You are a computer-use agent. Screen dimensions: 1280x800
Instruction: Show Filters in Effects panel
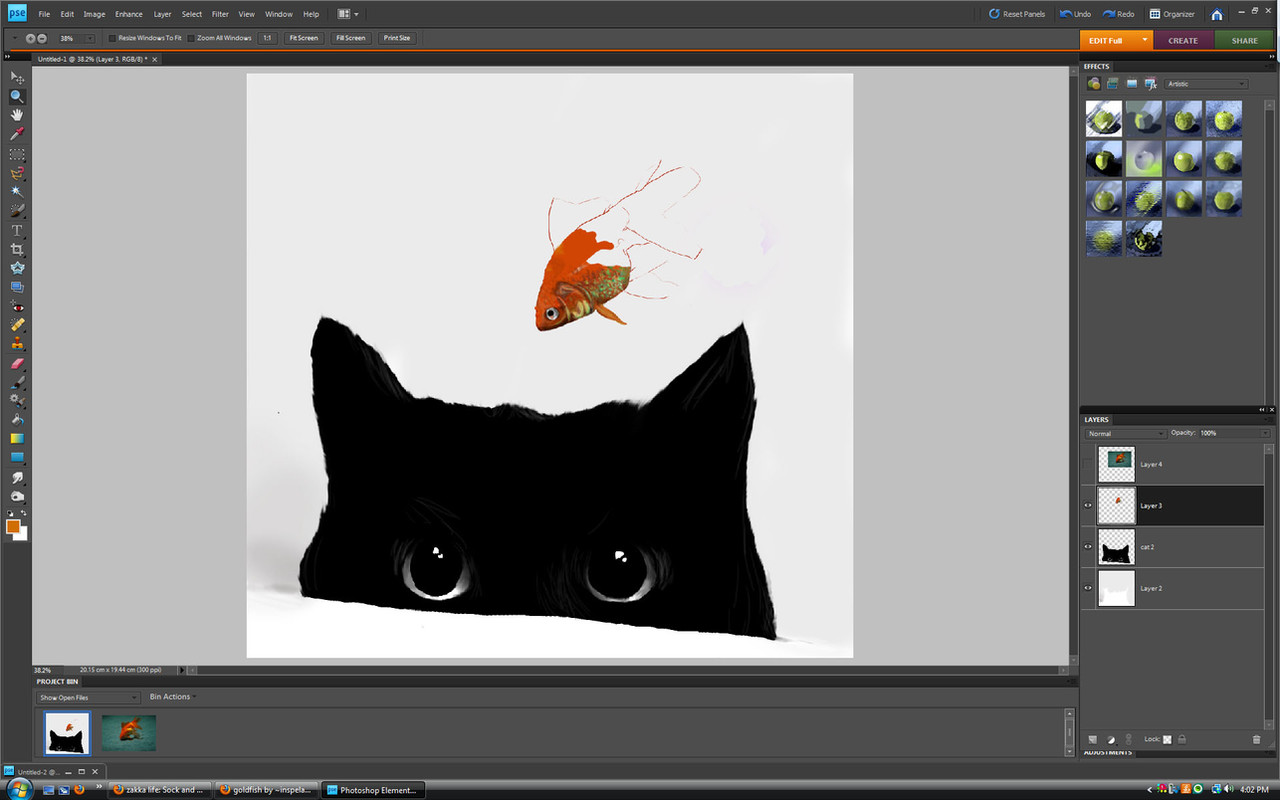tap(1094, 84)
